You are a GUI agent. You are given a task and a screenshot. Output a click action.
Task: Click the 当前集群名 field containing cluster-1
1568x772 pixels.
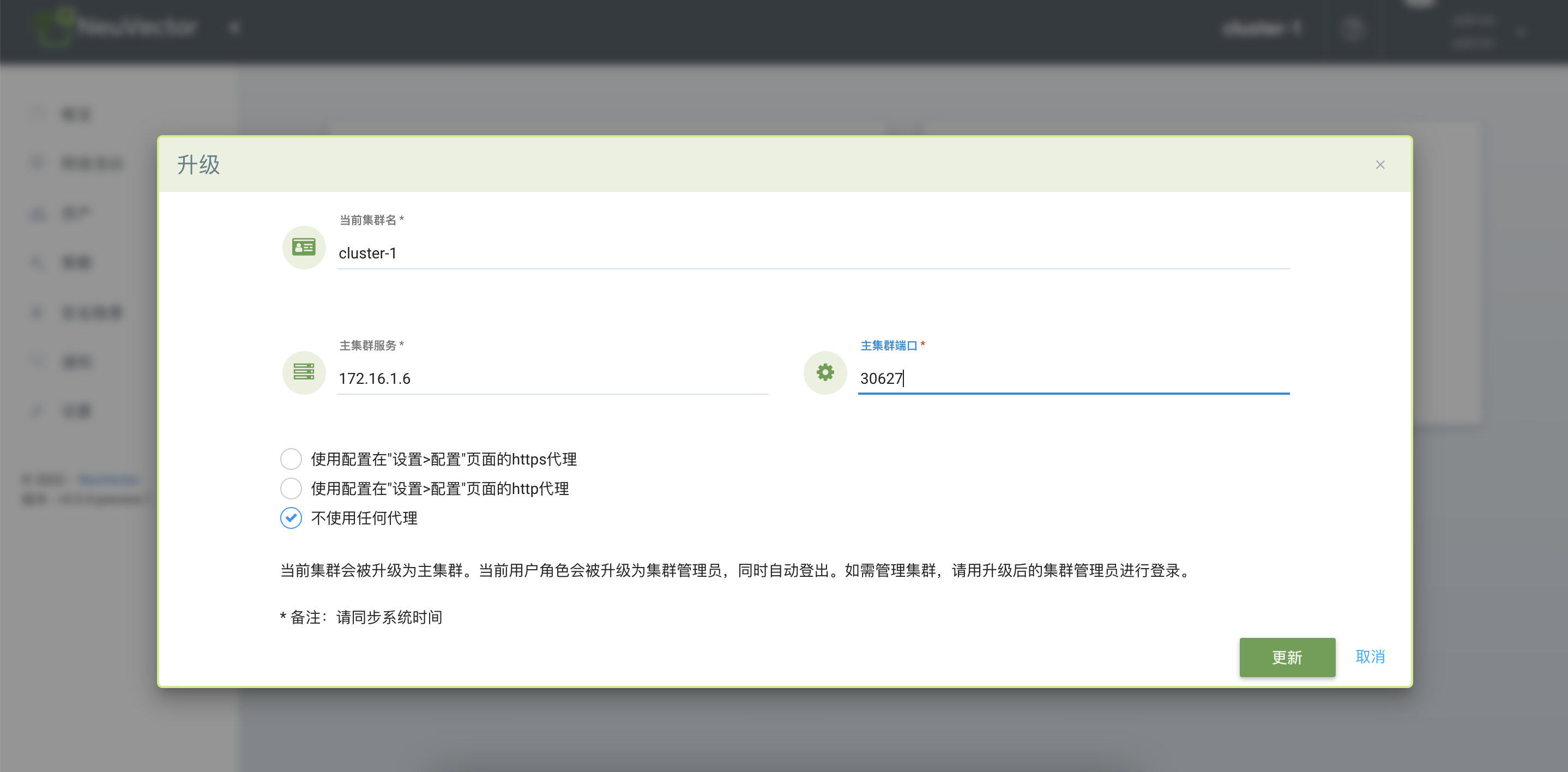[x=812, y=254]
